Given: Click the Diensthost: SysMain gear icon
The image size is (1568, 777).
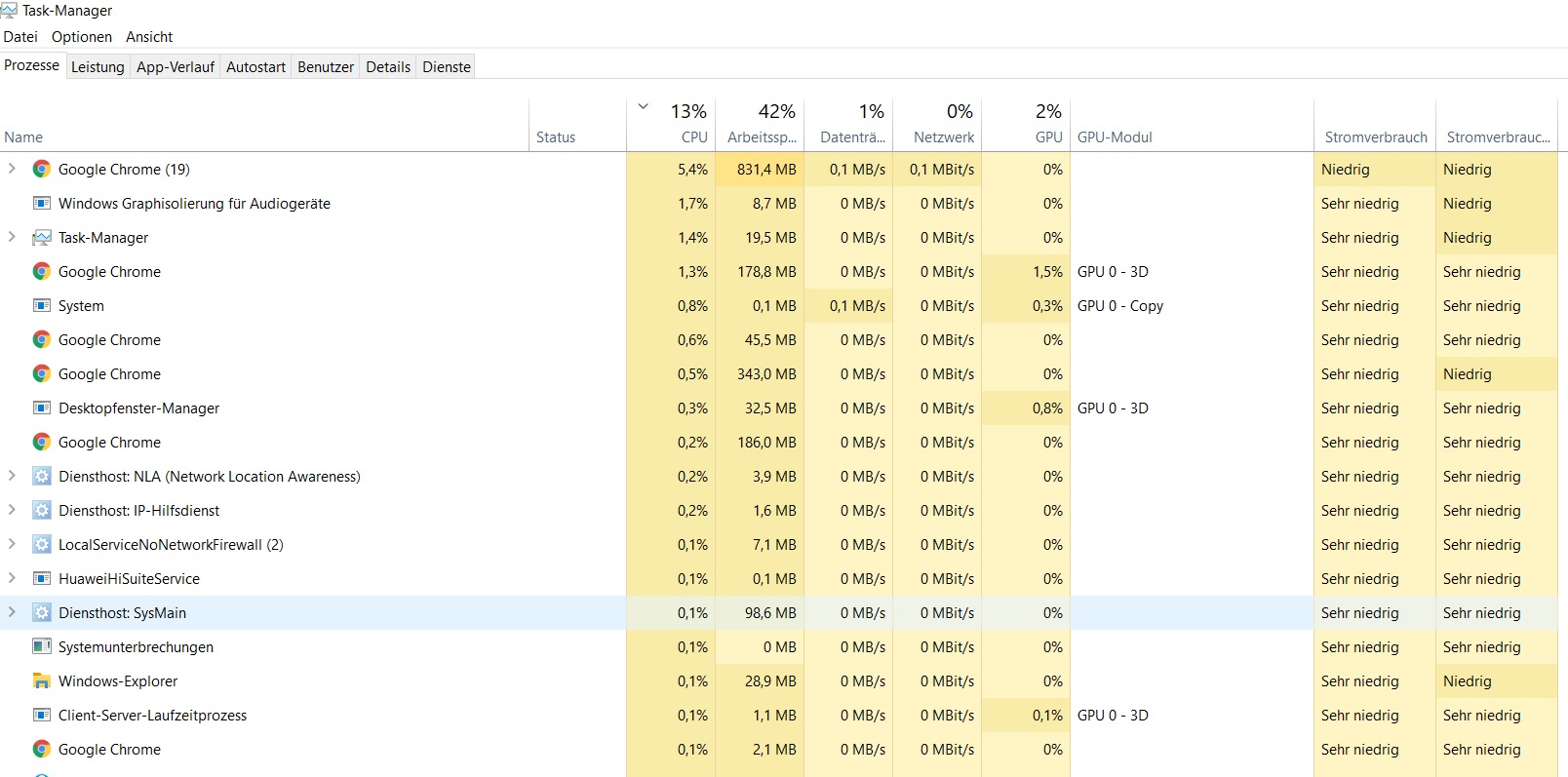Looking at the screenshot, I should click(x=42, y=612).
